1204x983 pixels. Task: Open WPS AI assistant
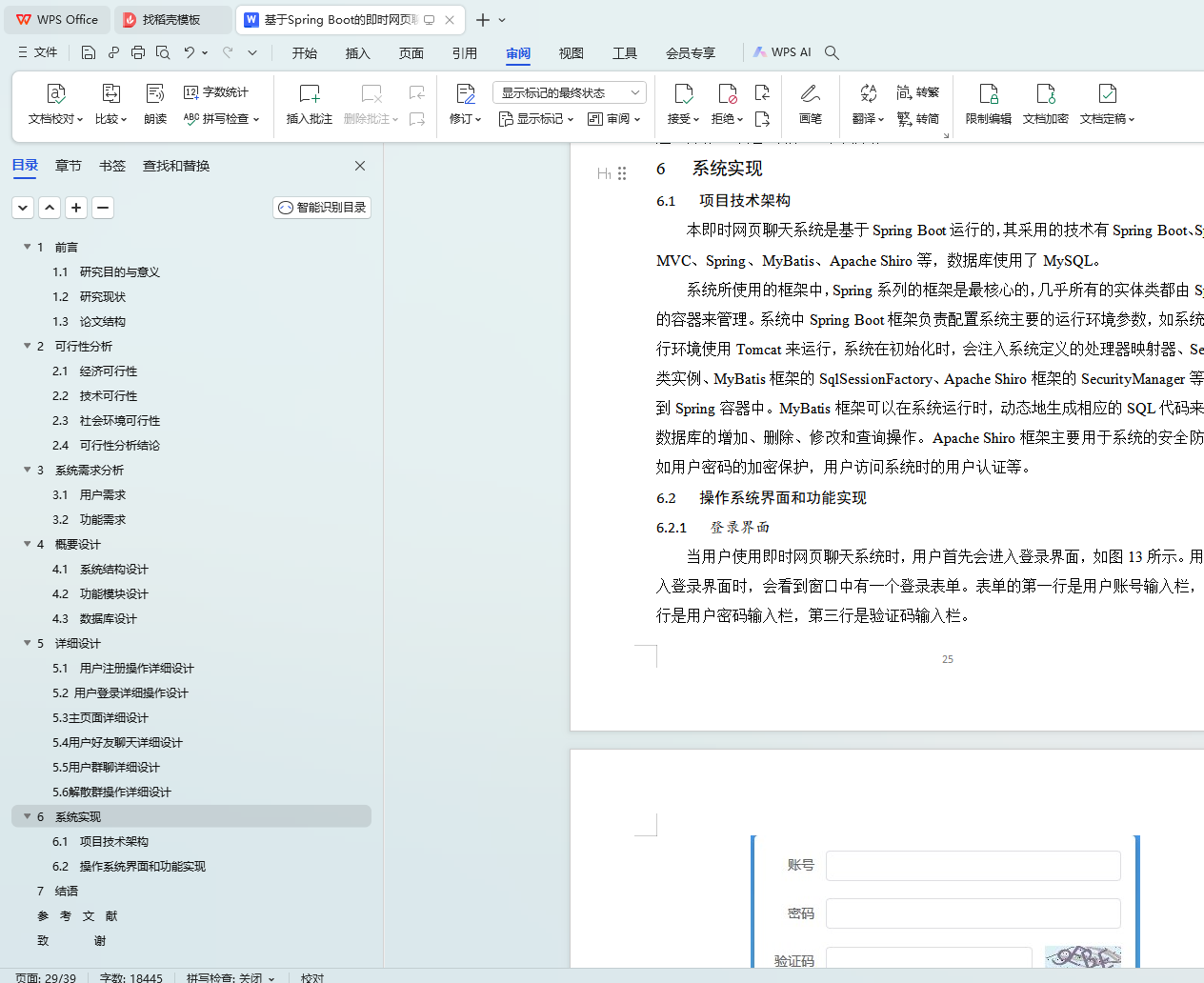782,52
